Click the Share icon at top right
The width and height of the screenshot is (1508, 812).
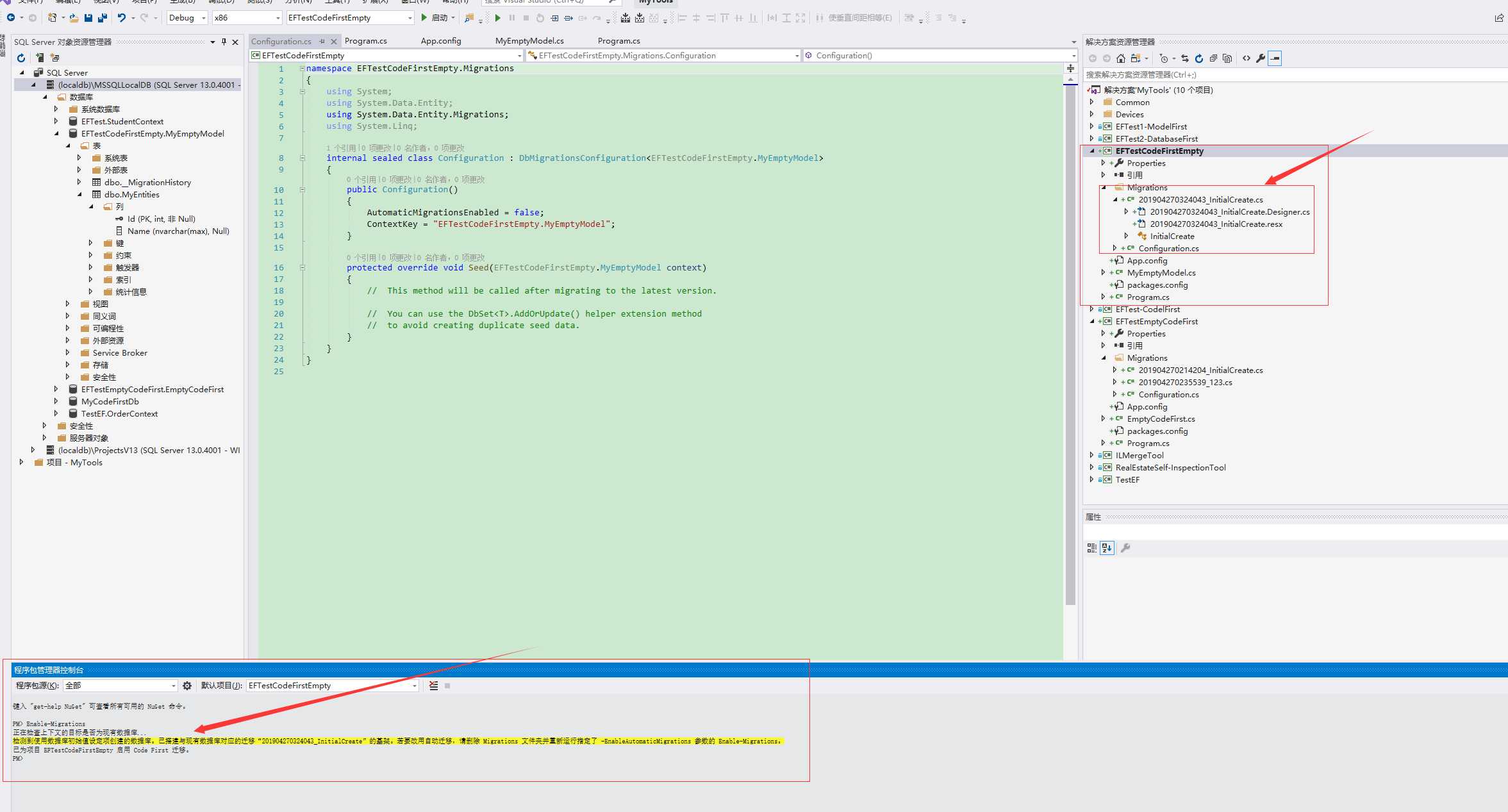(x=1499, y=18)
